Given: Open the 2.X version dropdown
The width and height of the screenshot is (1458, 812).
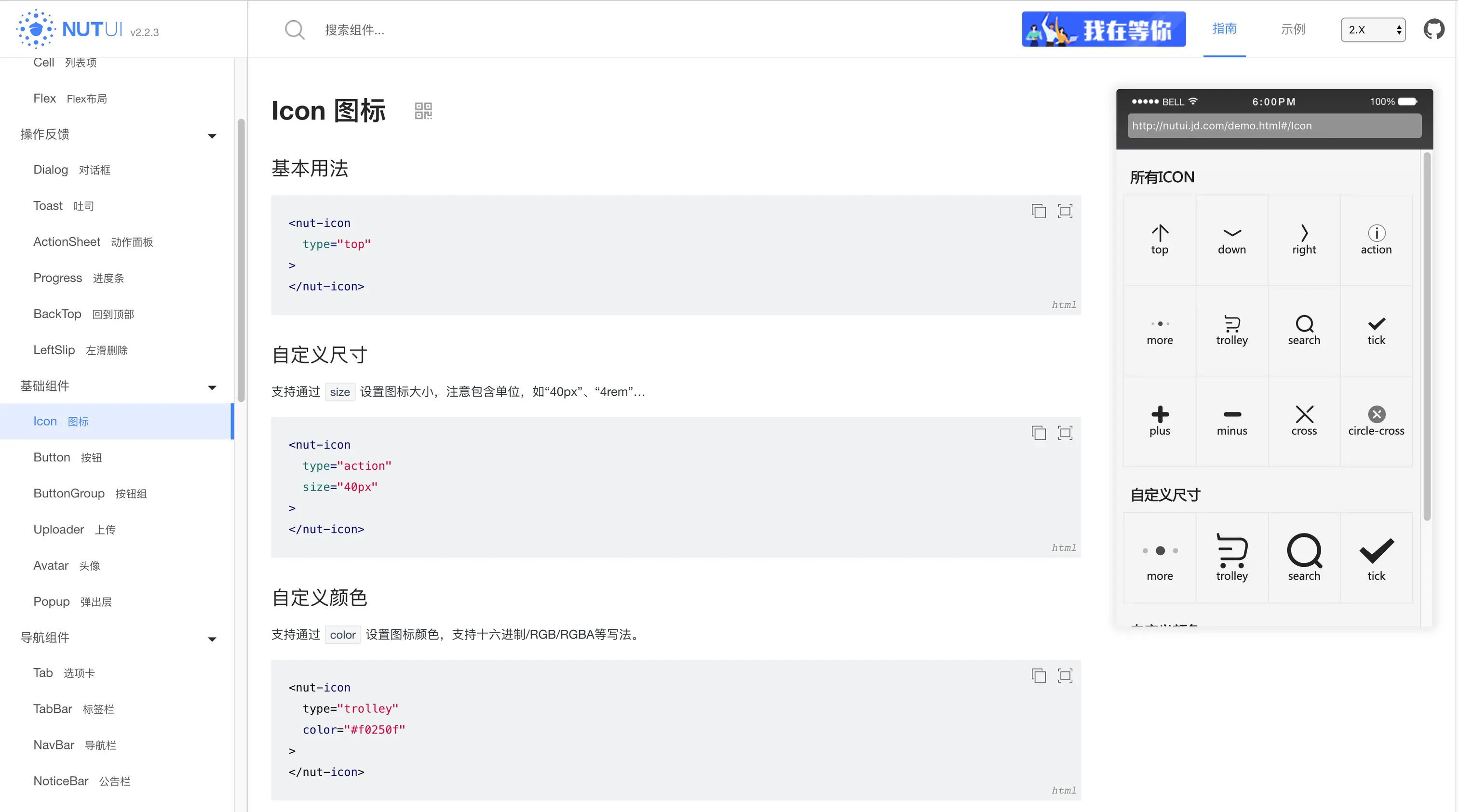Looking at the screenshot, I should pos(1373,30).
